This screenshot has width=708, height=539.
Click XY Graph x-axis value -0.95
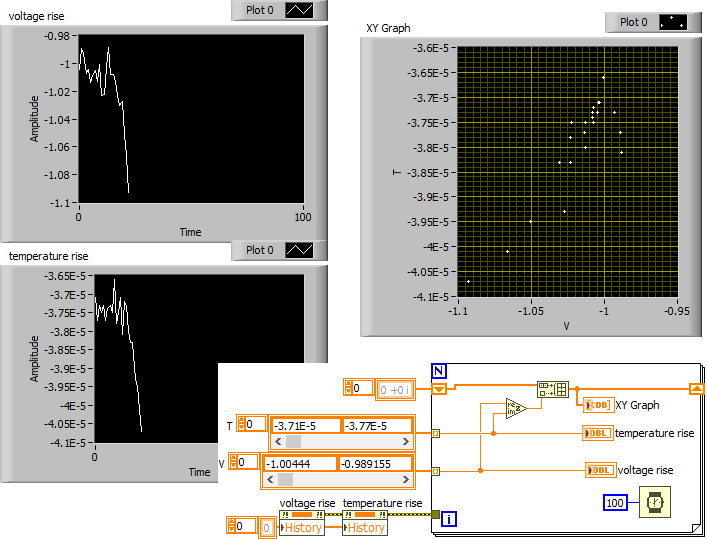[x=676, y=311]
